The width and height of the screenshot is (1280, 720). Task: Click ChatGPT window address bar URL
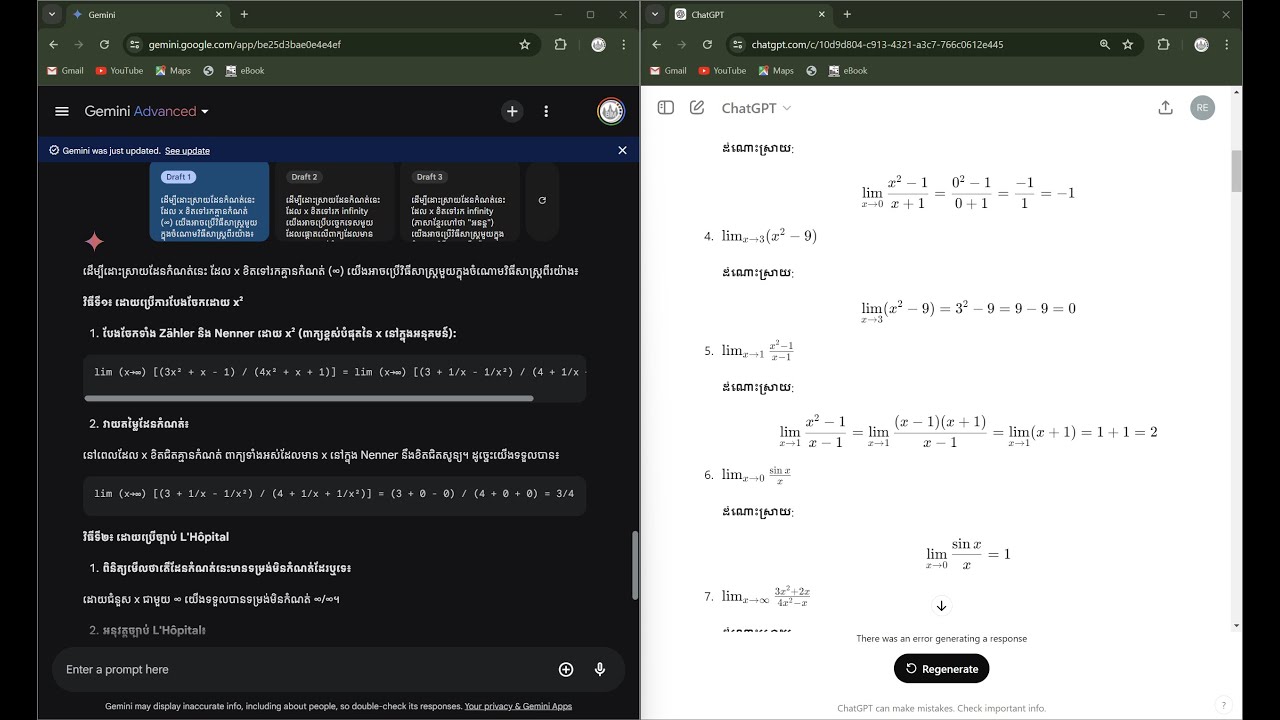pyautogui.click(x=877, y=45)
